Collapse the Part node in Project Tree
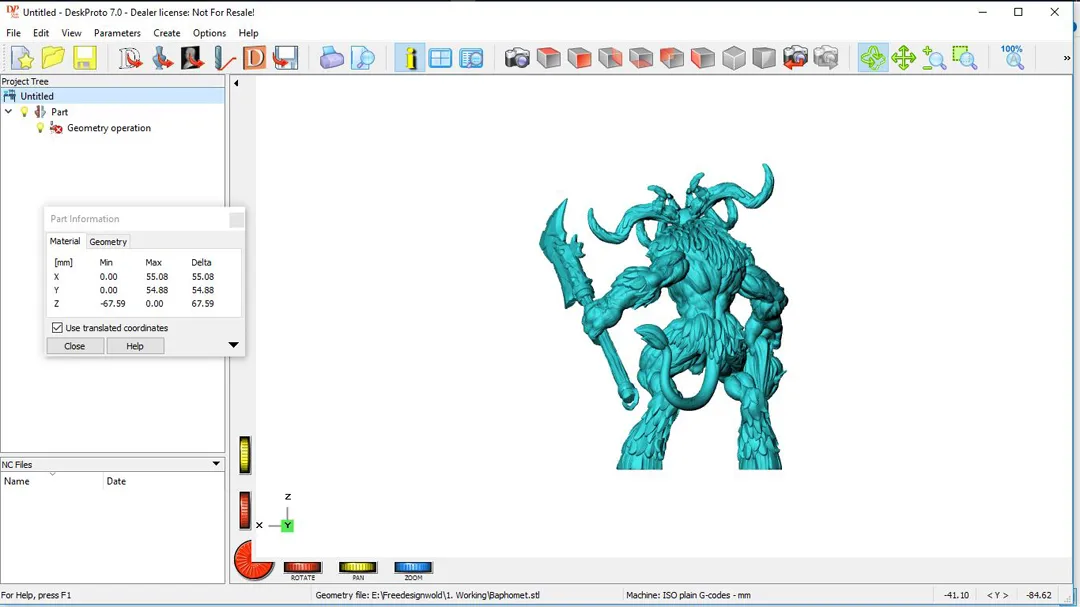The height and width of the screenshot is (607, 1080). 8,112
